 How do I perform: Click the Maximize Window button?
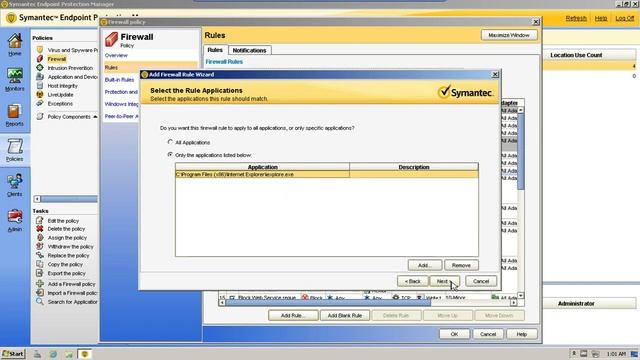(509, 35)
